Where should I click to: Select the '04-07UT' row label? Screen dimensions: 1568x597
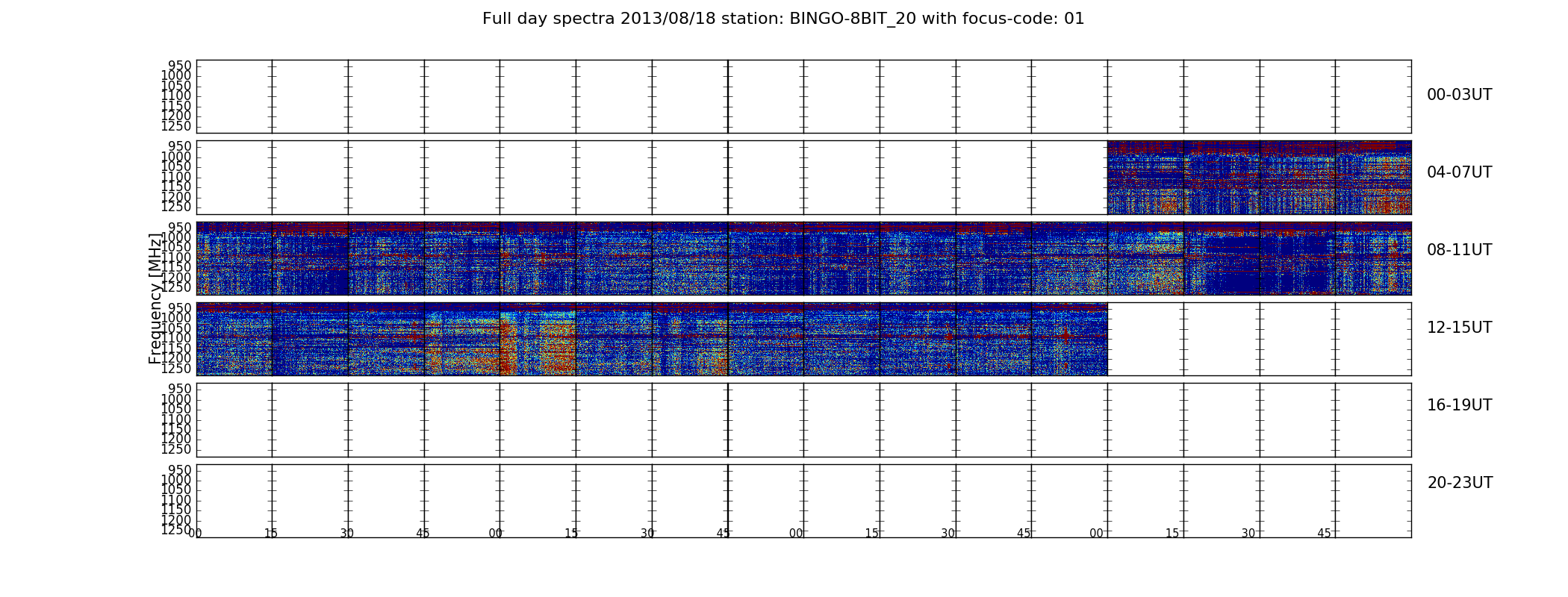(1459, 172)
